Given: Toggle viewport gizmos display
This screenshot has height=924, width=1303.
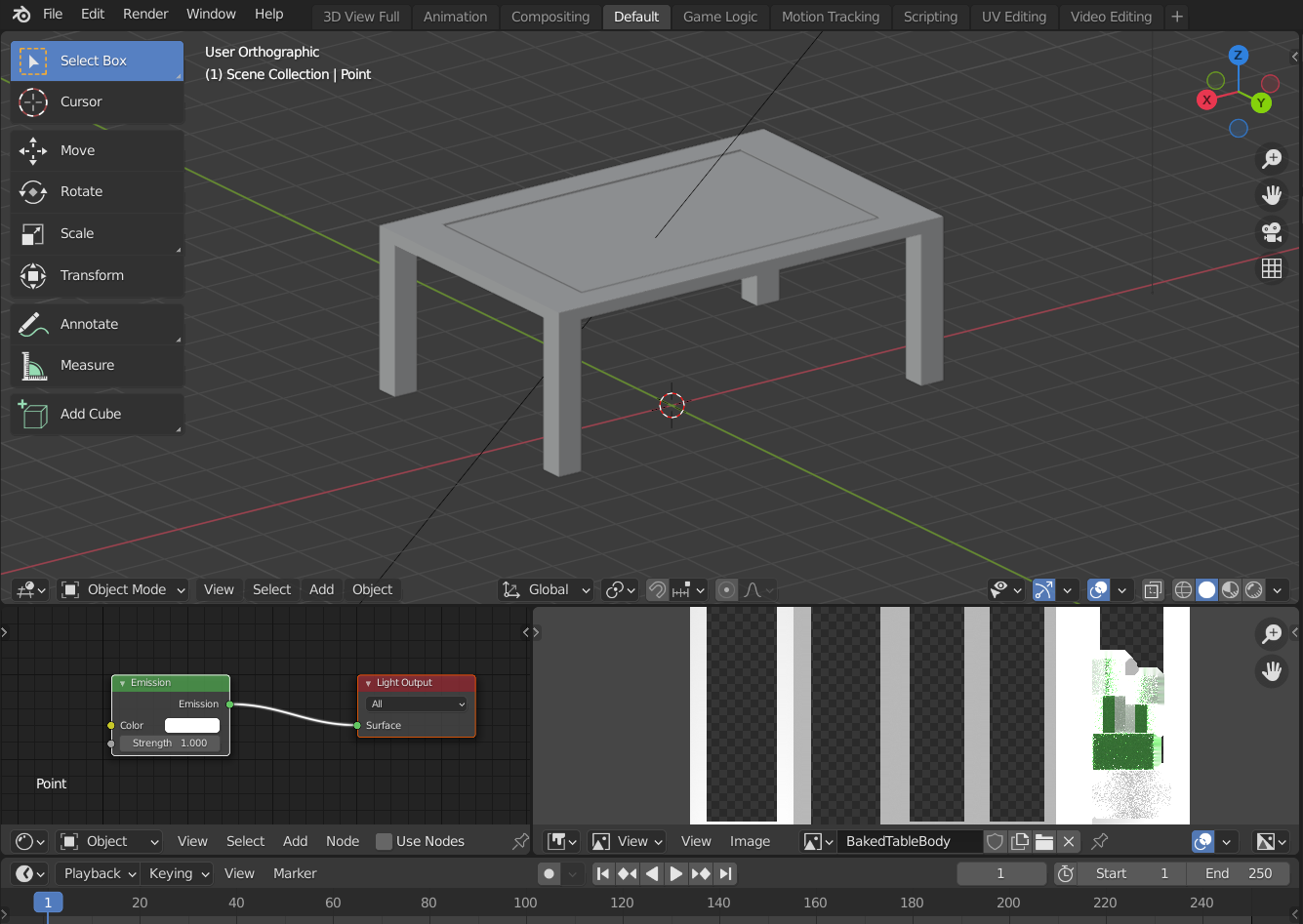Looking at the screenshot, I should (x=1043, y=589).
